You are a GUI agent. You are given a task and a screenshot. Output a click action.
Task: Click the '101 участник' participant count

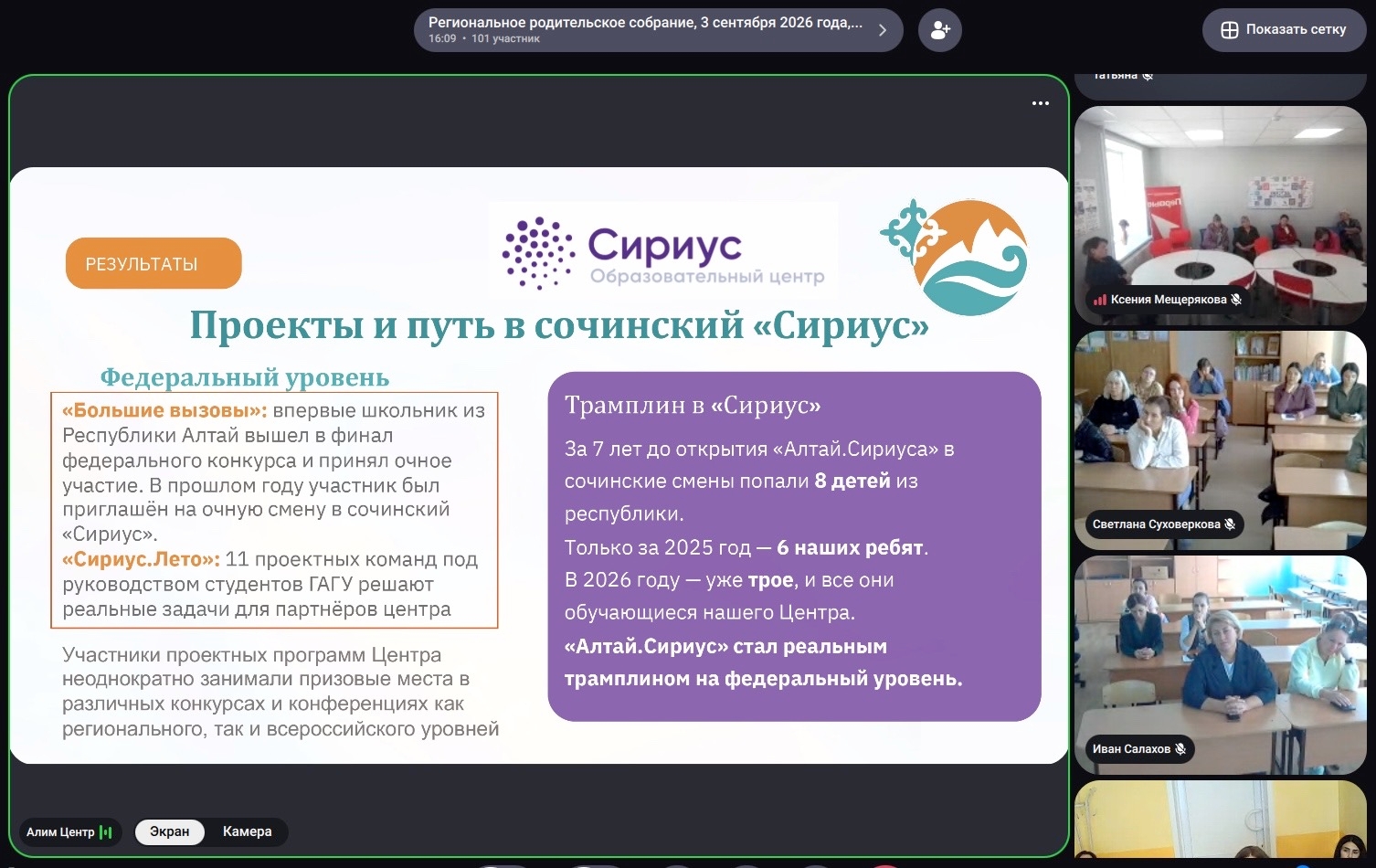tap(505, 39)
